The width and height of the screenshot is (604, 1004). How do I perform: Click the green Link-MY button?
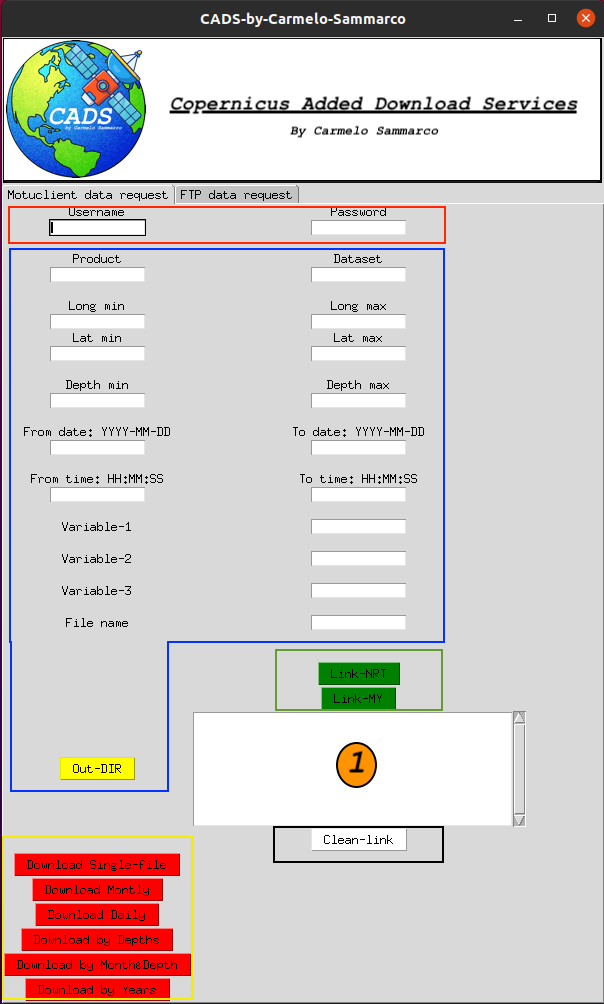click(358, 699)
